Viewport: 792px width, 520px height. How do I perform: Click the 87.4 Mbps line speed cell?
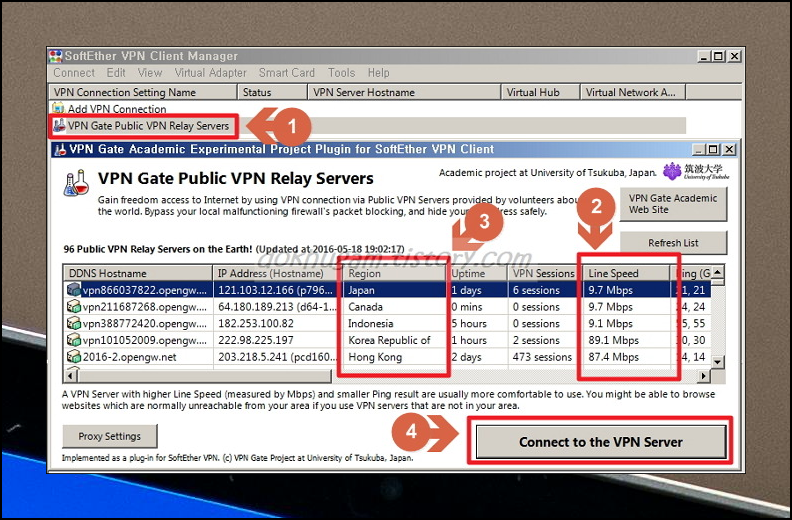pos(626,357)
